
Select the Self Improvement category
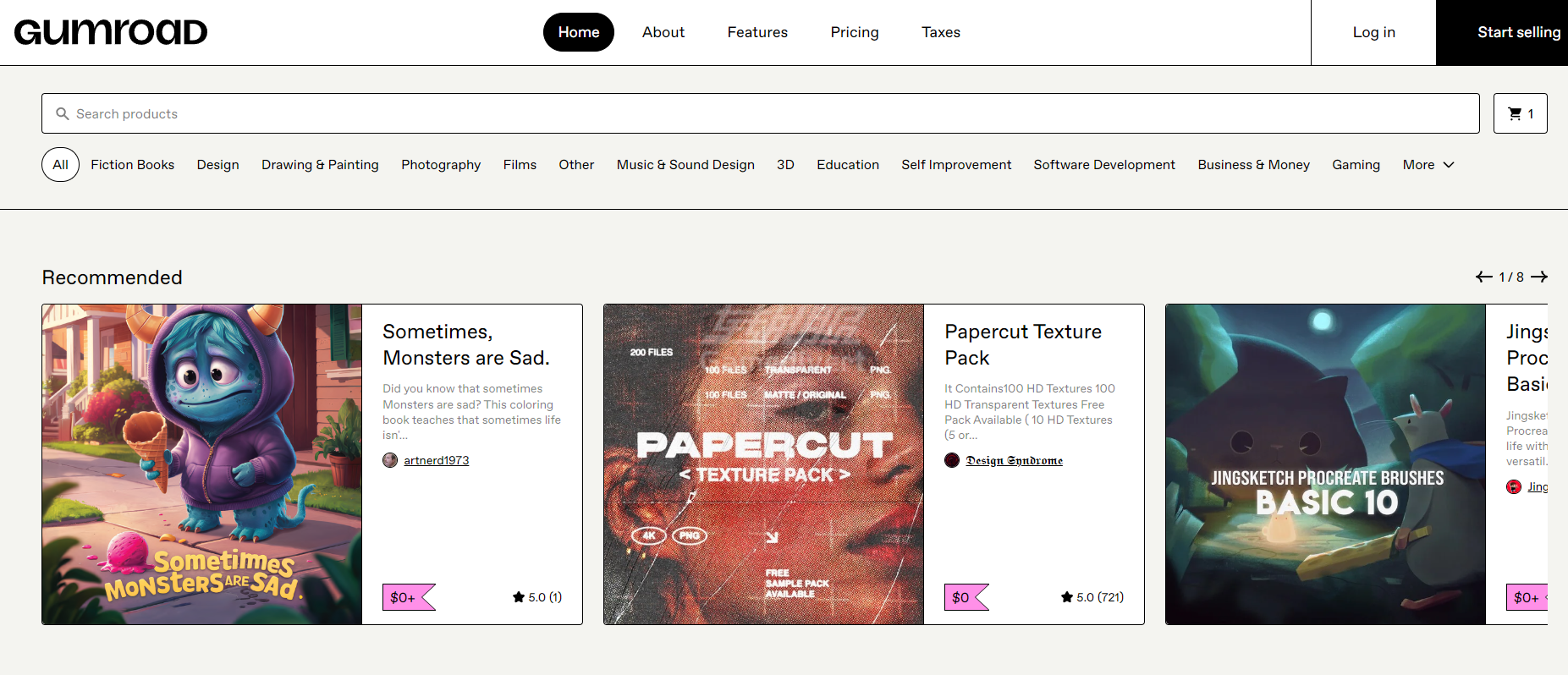coord(956,165)
